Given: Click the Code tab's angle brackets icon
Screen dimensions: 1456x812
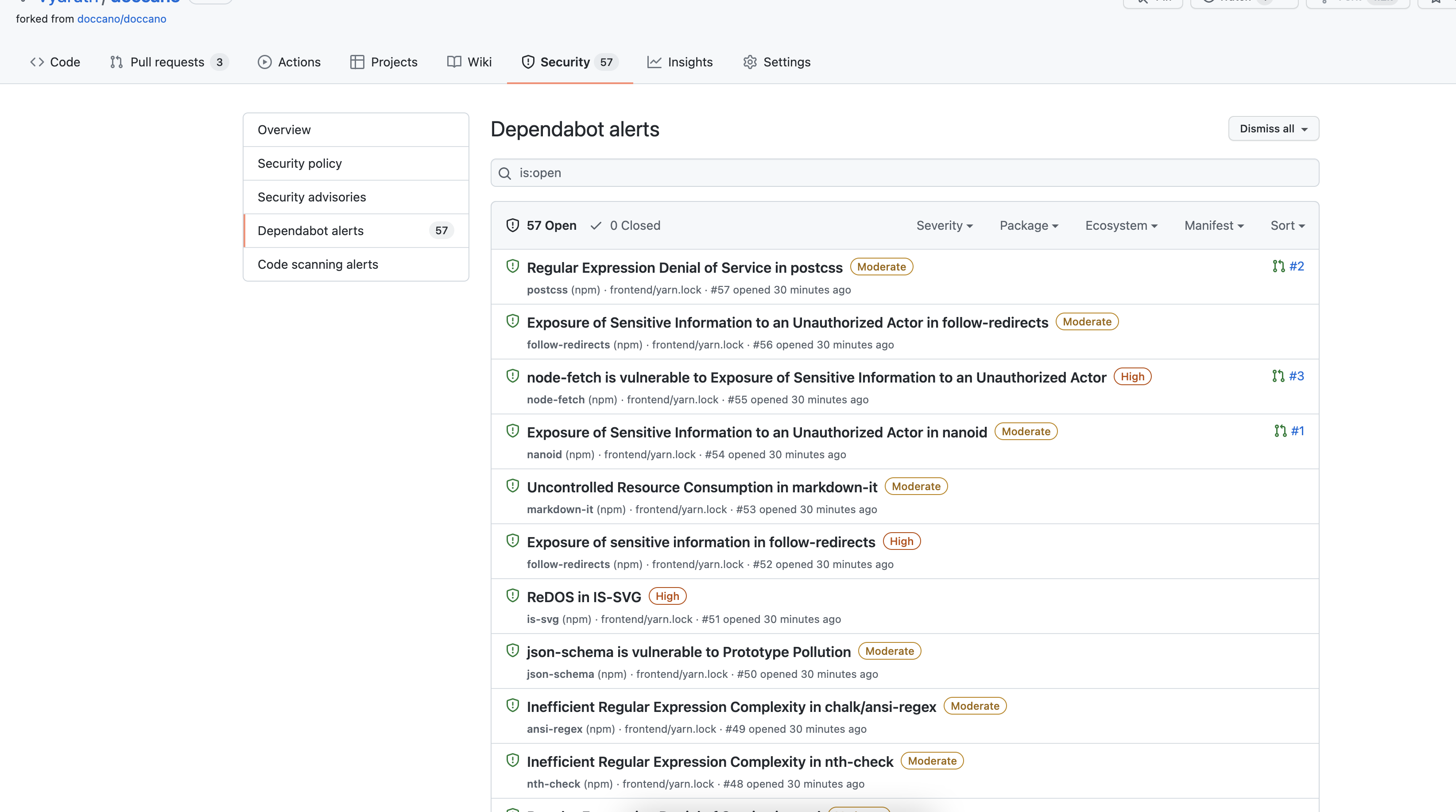Looking at the screenshot, I should click(x=37, y=62).
